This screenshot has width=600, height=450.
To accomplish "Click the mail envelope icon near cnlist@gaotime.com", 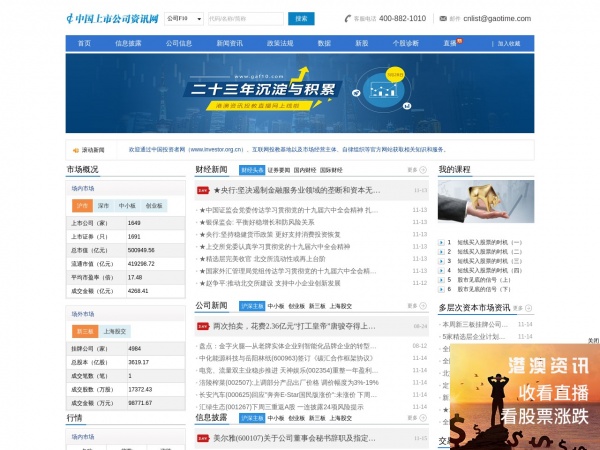I will pos(443,18).
